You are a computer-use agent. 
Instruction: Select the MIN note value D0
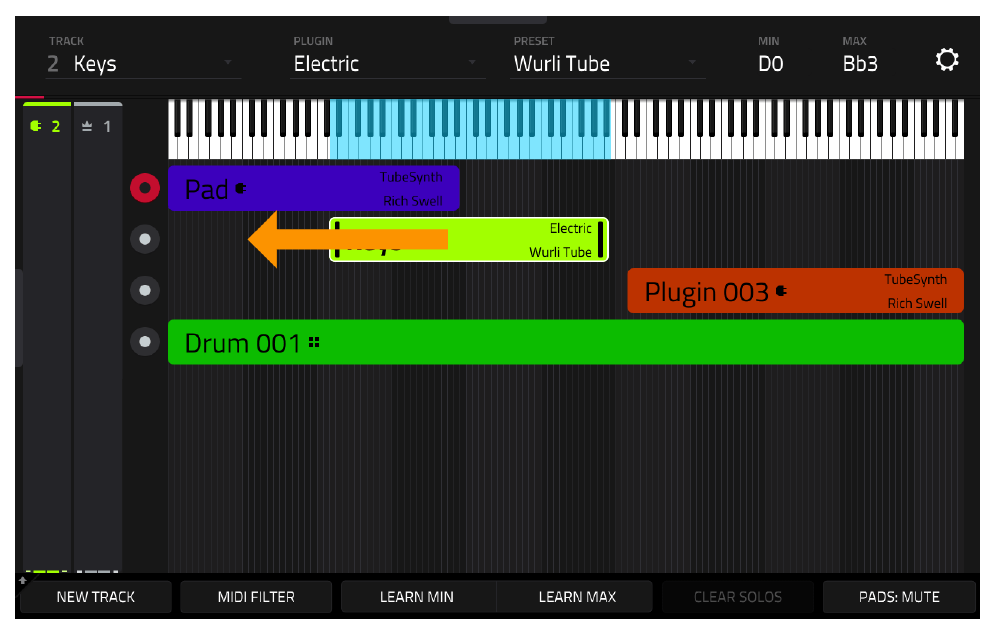click(771, 64)
